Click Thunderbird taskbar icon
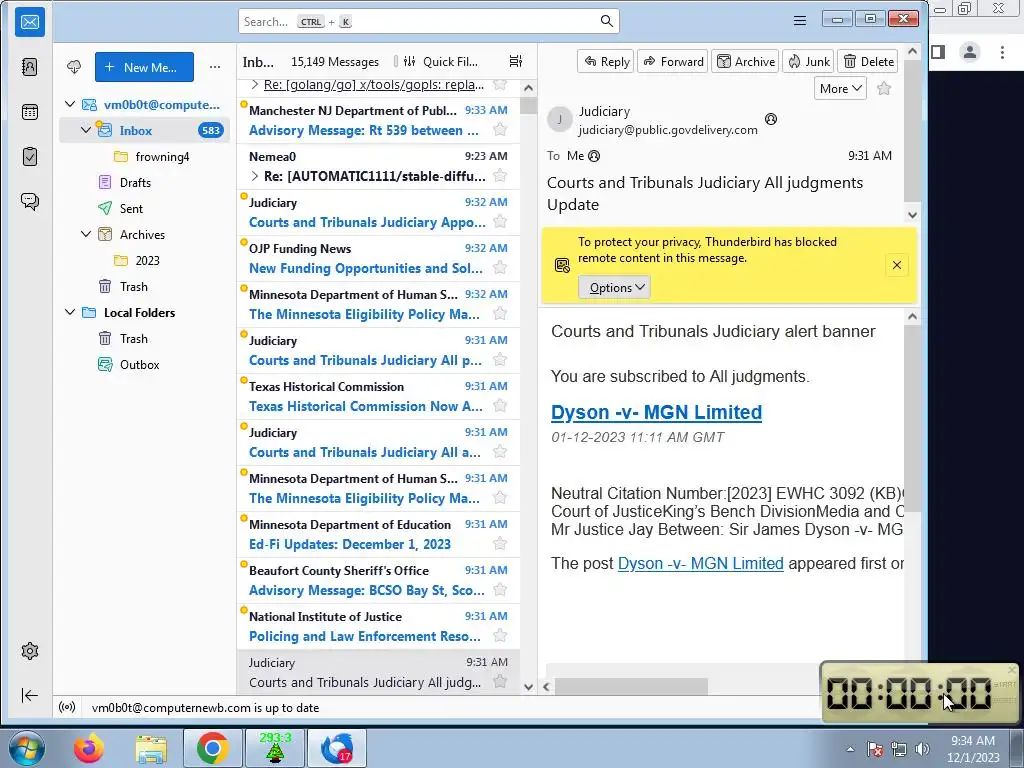 click(x=336, y=748)
